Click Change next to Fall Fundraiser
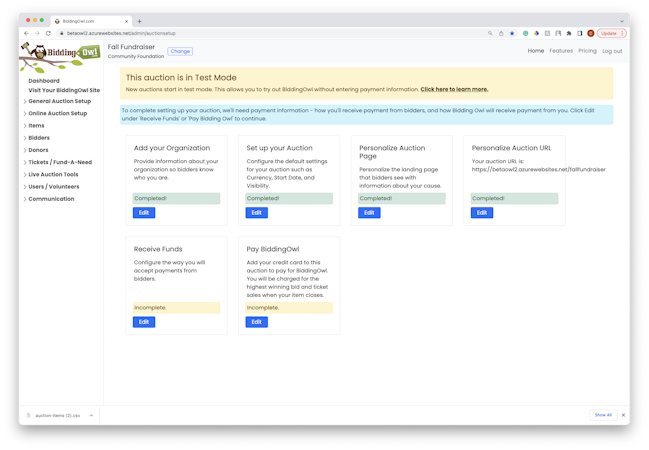 (x=180, y=51)
